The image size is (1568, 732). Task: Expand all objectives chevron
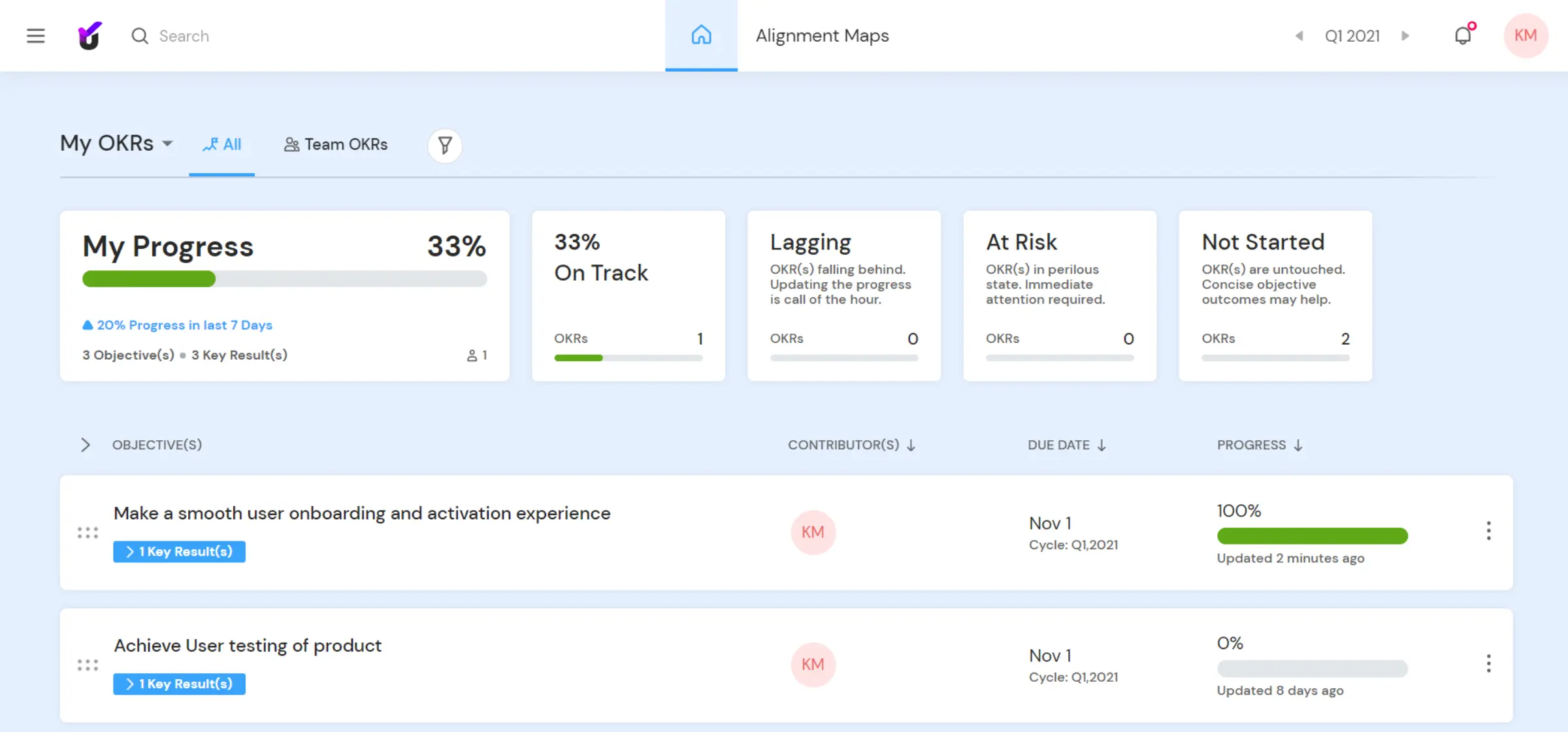coord(85,445)
